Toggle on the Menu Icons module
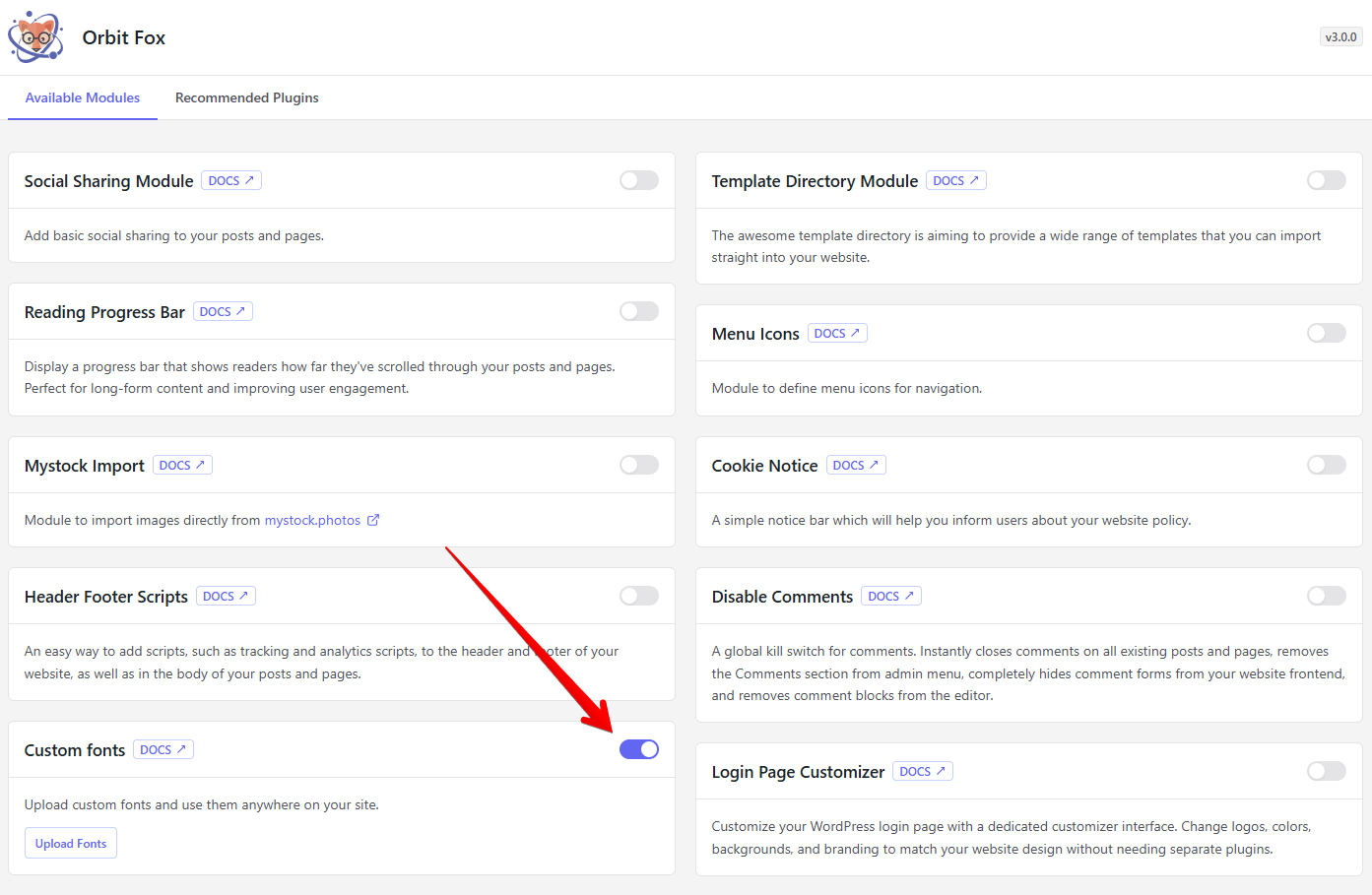1372x895 pixels. 1326,334
